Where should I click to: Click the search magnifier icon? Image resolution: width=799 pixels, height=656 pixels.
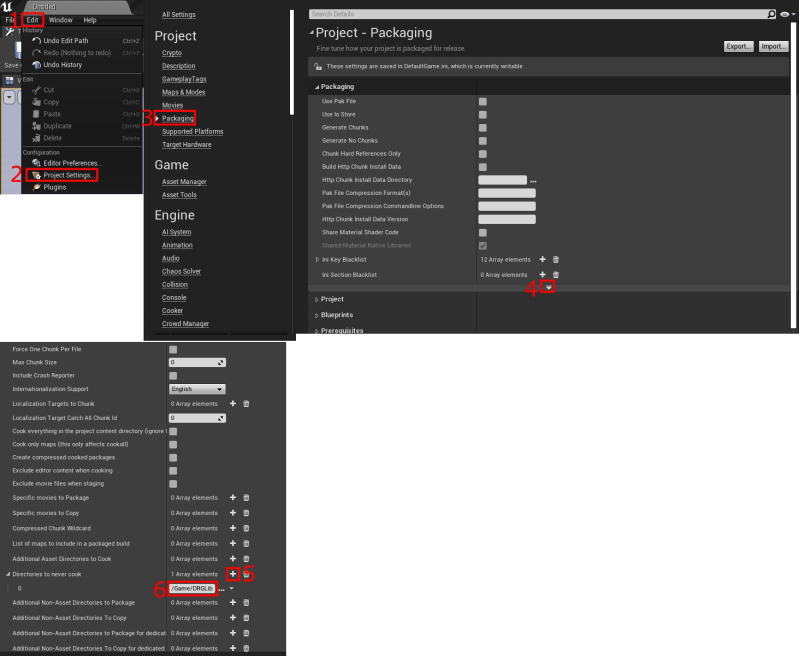pyautogui.click(x=771, y=14)
